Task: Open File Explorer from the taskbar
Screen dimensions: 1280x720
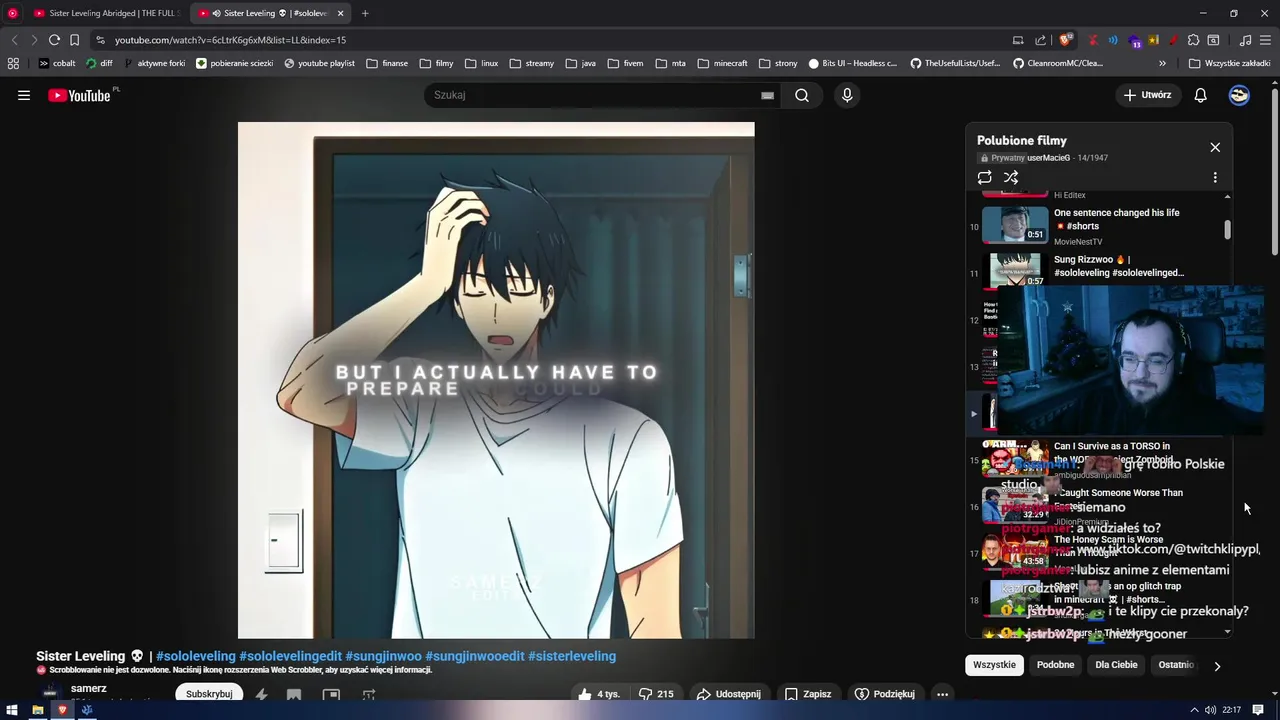Action: point(37,710)
